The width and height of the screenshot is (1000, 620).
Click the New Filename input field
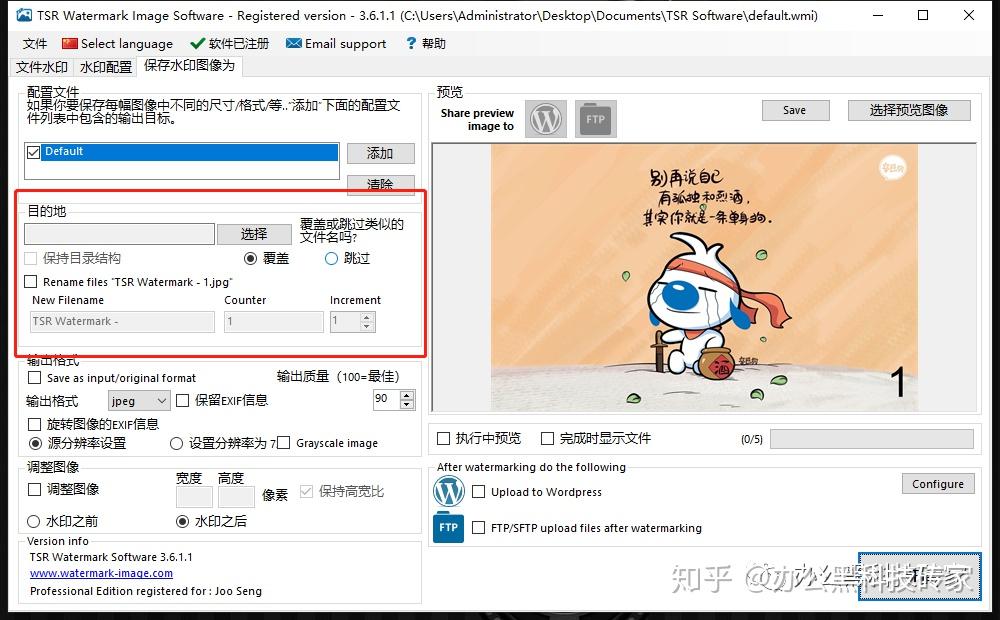(x=122, y=321)
